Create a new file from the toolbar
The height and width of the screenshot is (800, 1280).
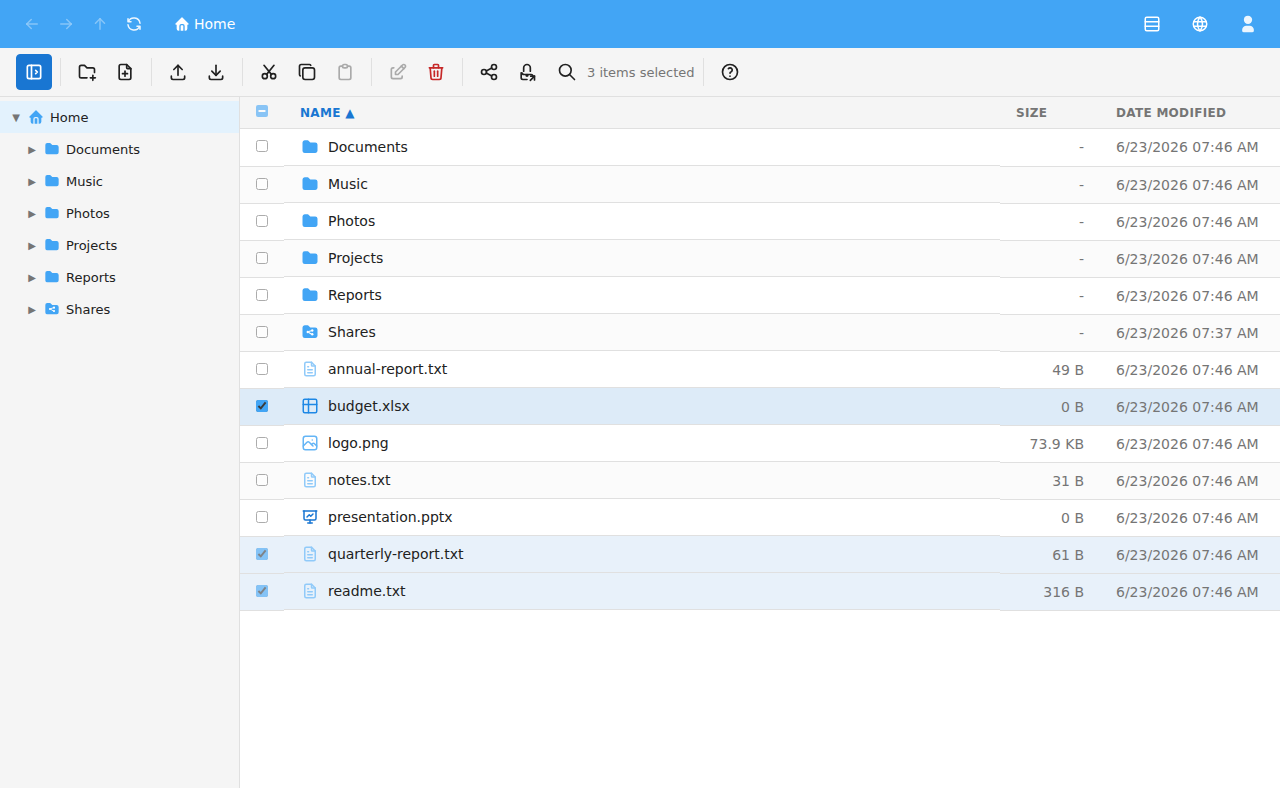click(x=125, y=72)
